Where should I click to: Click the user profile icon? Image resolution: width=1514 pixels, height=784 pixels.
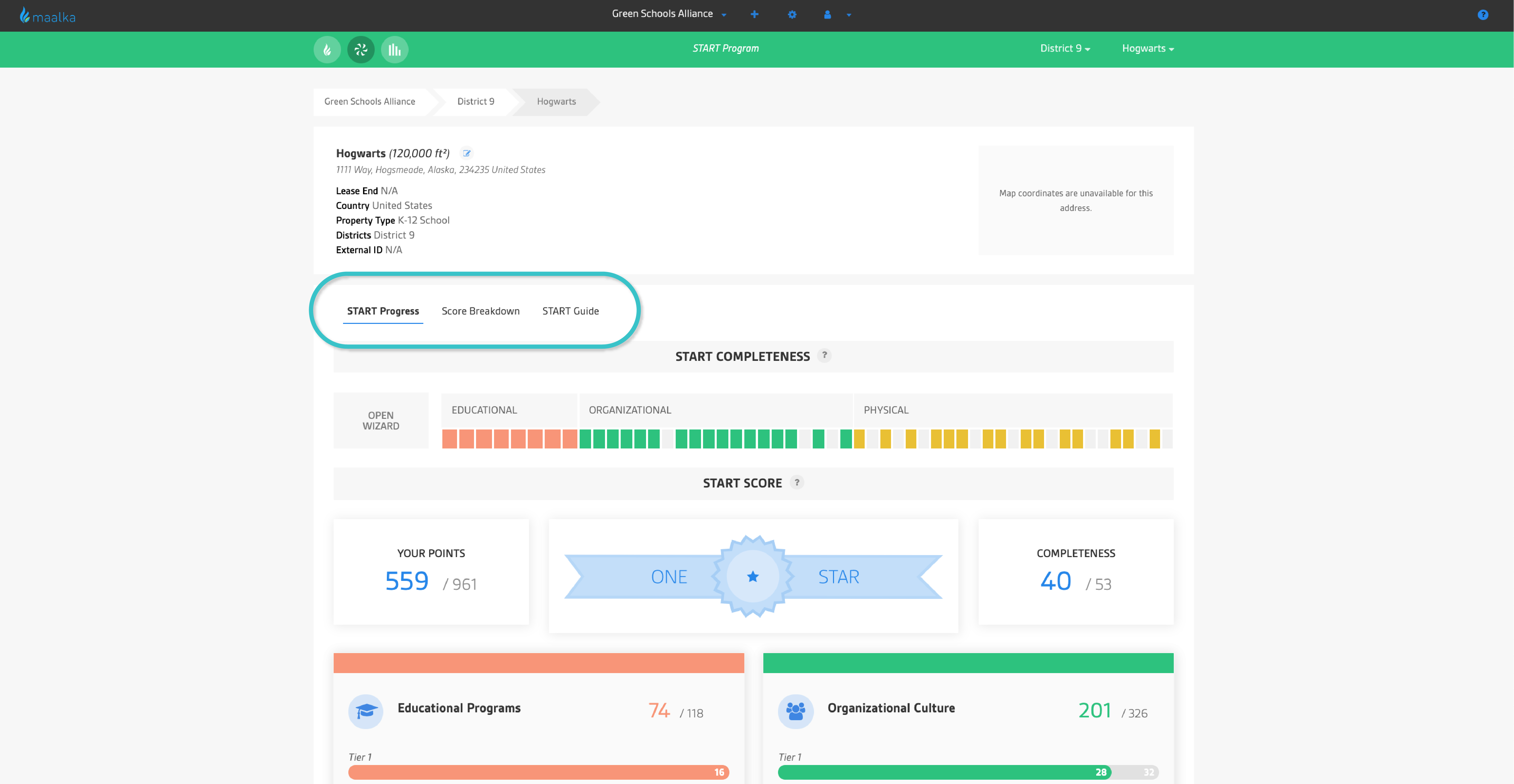click(827, 15)
